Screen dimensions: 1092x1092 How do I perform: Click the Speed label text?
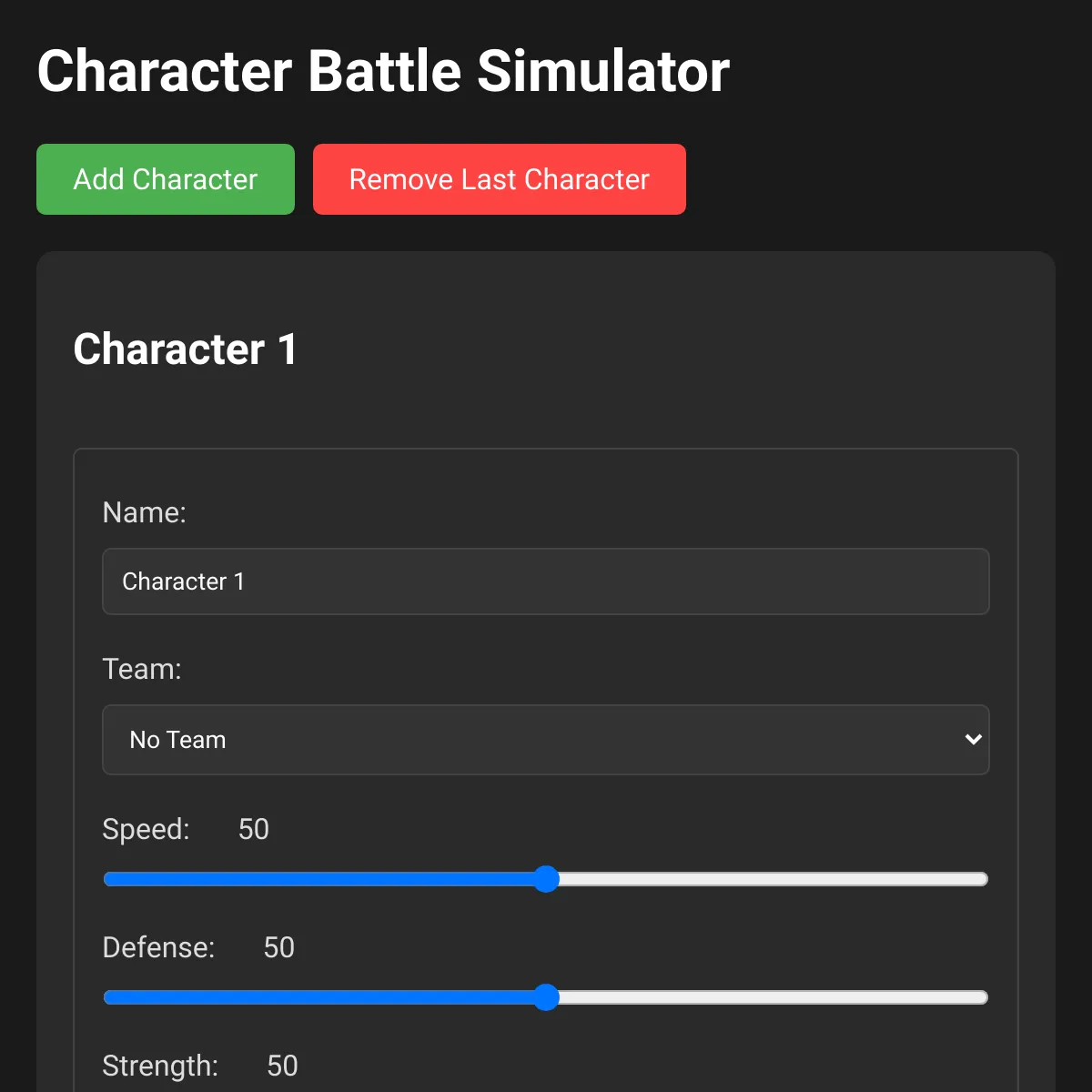click(146, 829)
